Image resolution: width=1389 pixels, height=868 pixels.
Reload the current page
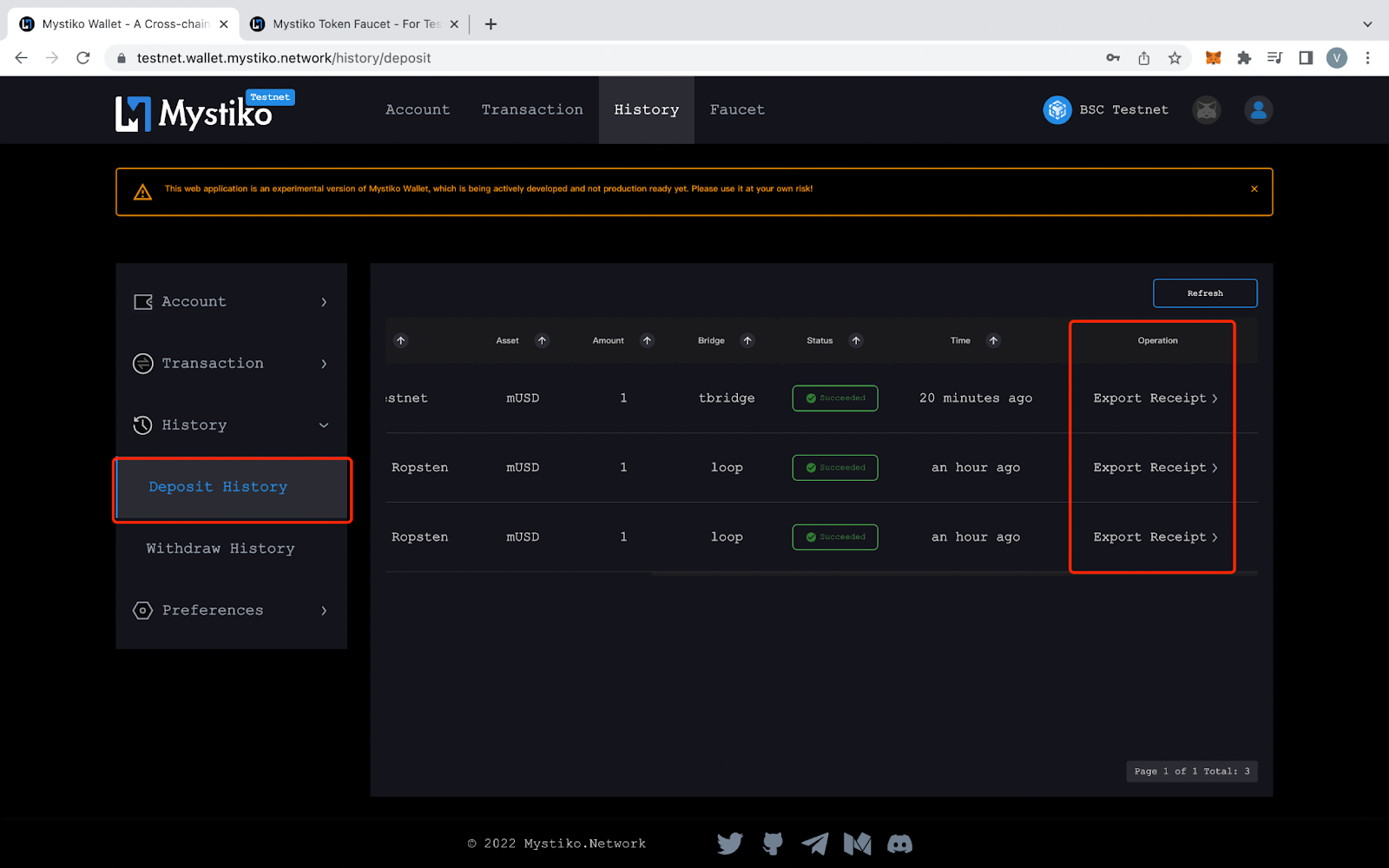coord(83,58)
